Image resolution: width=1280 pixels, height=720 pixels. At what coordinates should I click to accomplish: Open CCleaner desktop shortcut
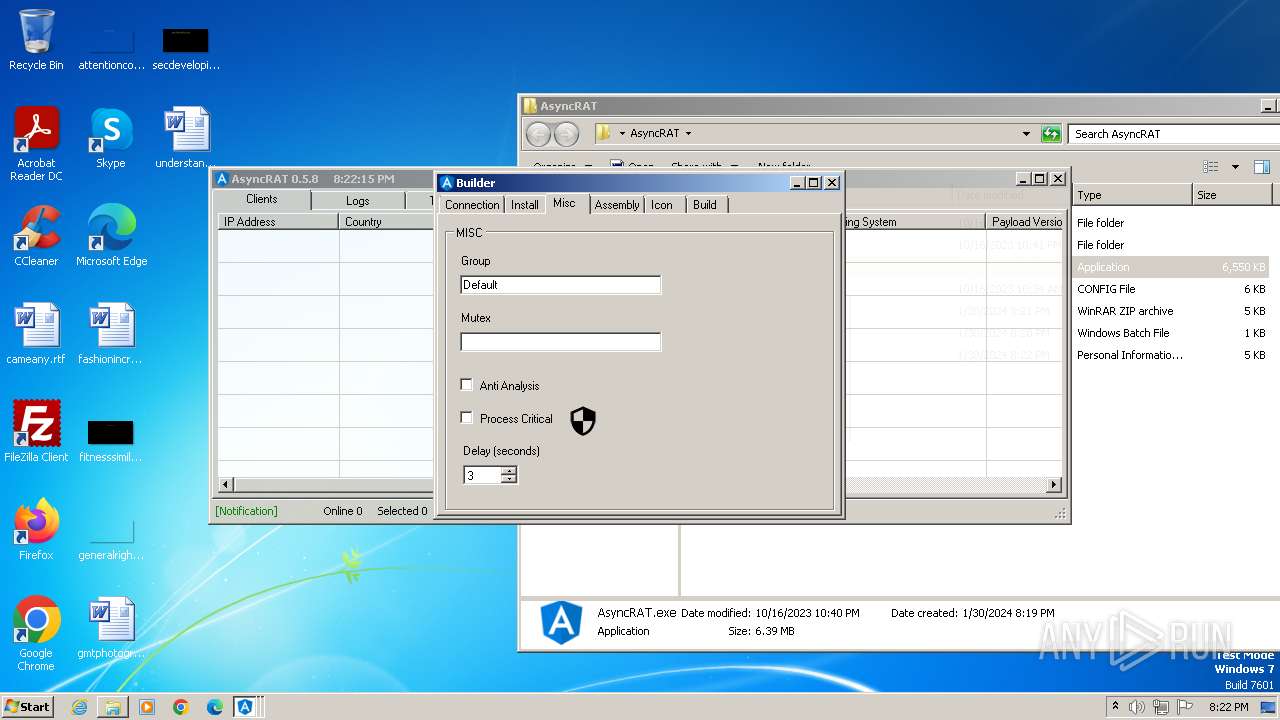(36, 236)
